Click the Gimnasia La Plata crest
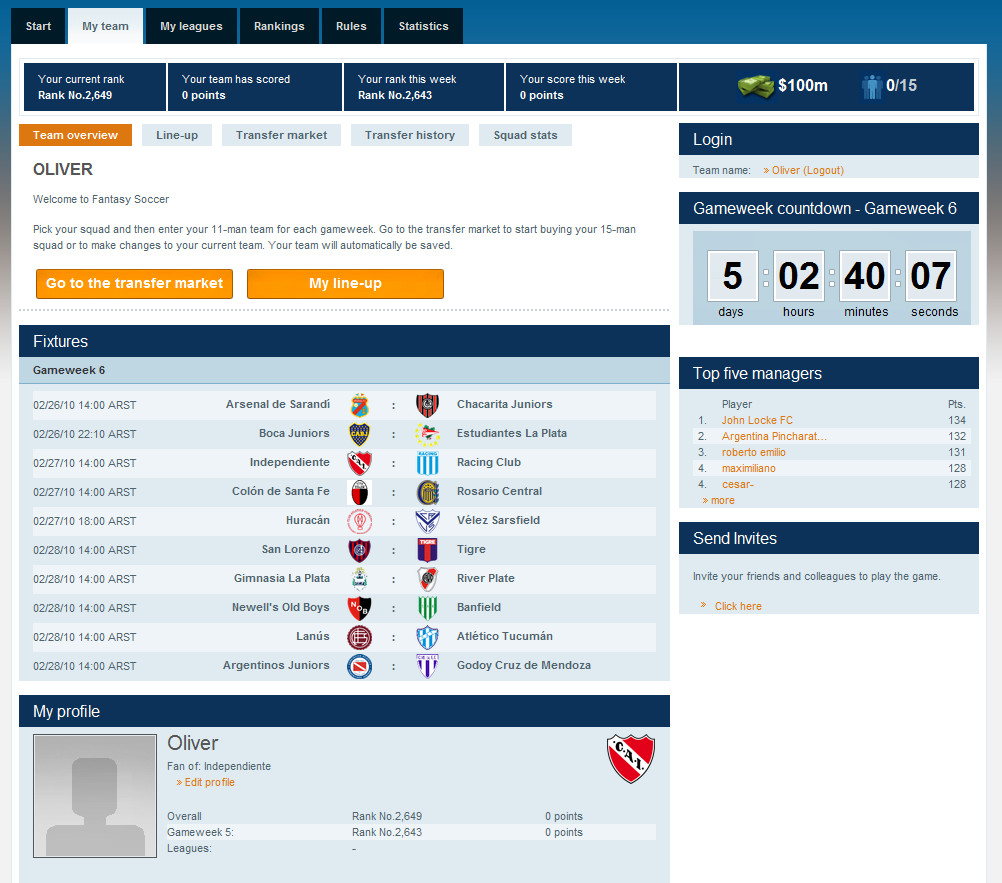Screen dimensions: 1002x883 tap(360, 579)
